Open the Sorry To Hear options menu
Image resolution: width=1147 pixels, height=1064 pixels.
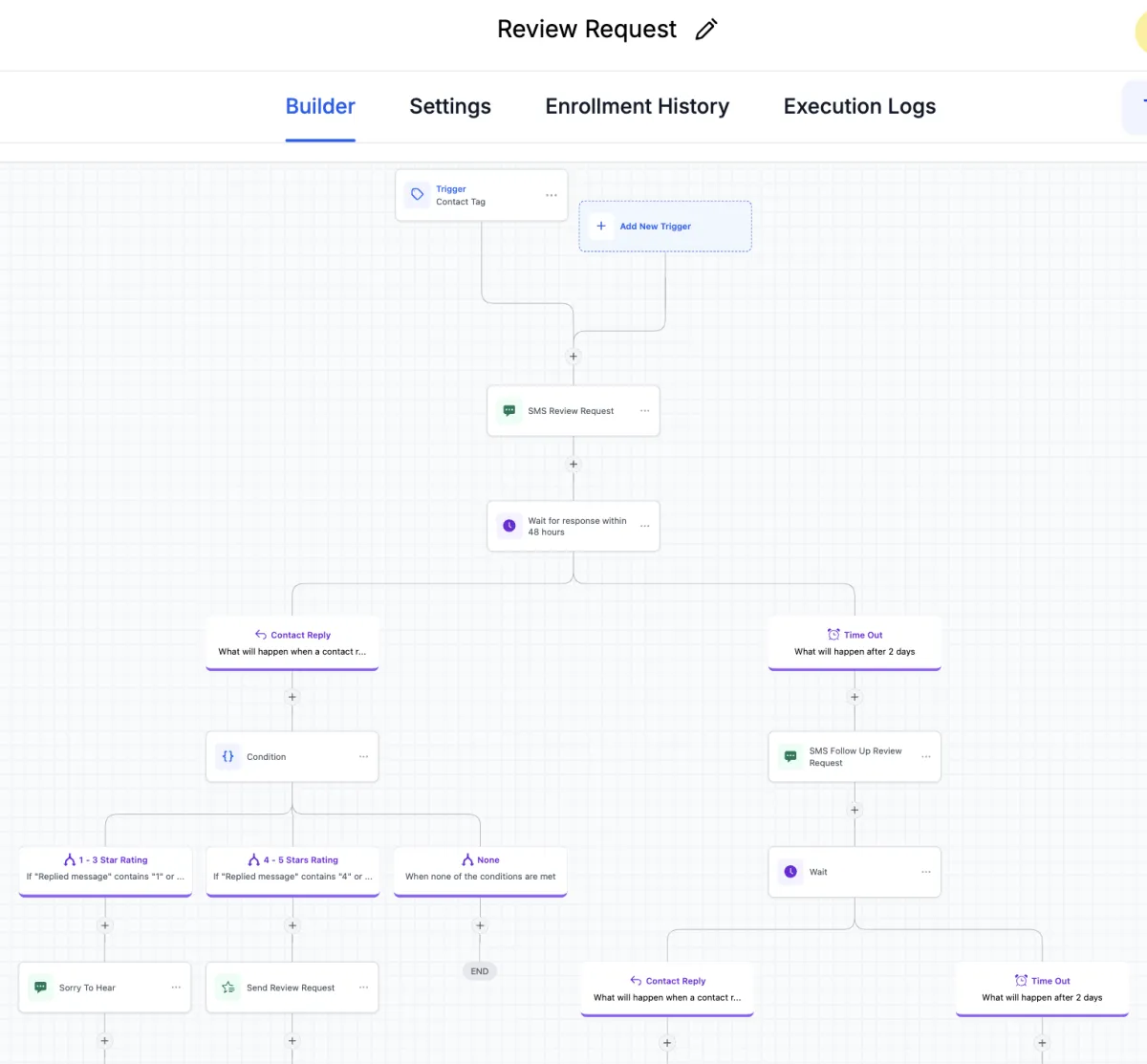(176, 988)
